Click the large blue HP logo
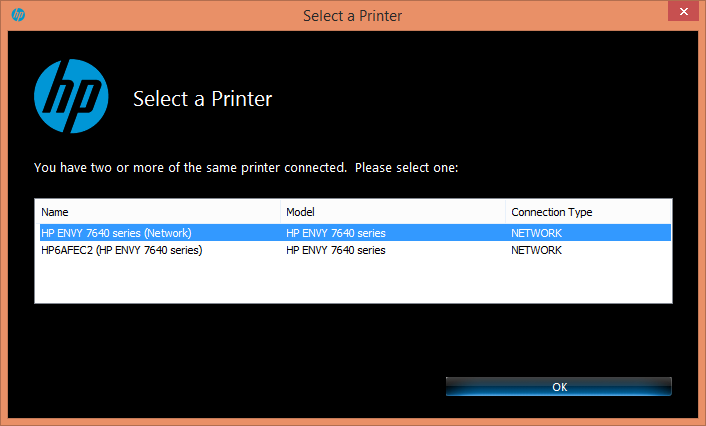This screenshot has height=426, width=706. pyautogui.click(x=72, y=97)
